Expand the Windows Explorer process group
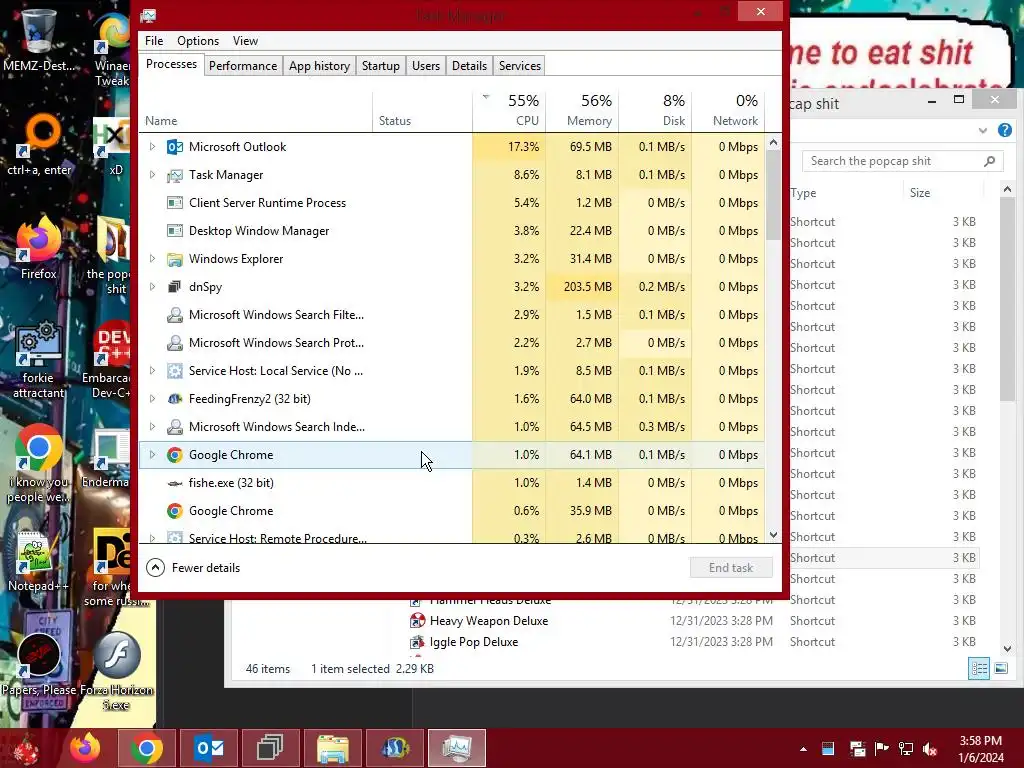 coord(152,259)
